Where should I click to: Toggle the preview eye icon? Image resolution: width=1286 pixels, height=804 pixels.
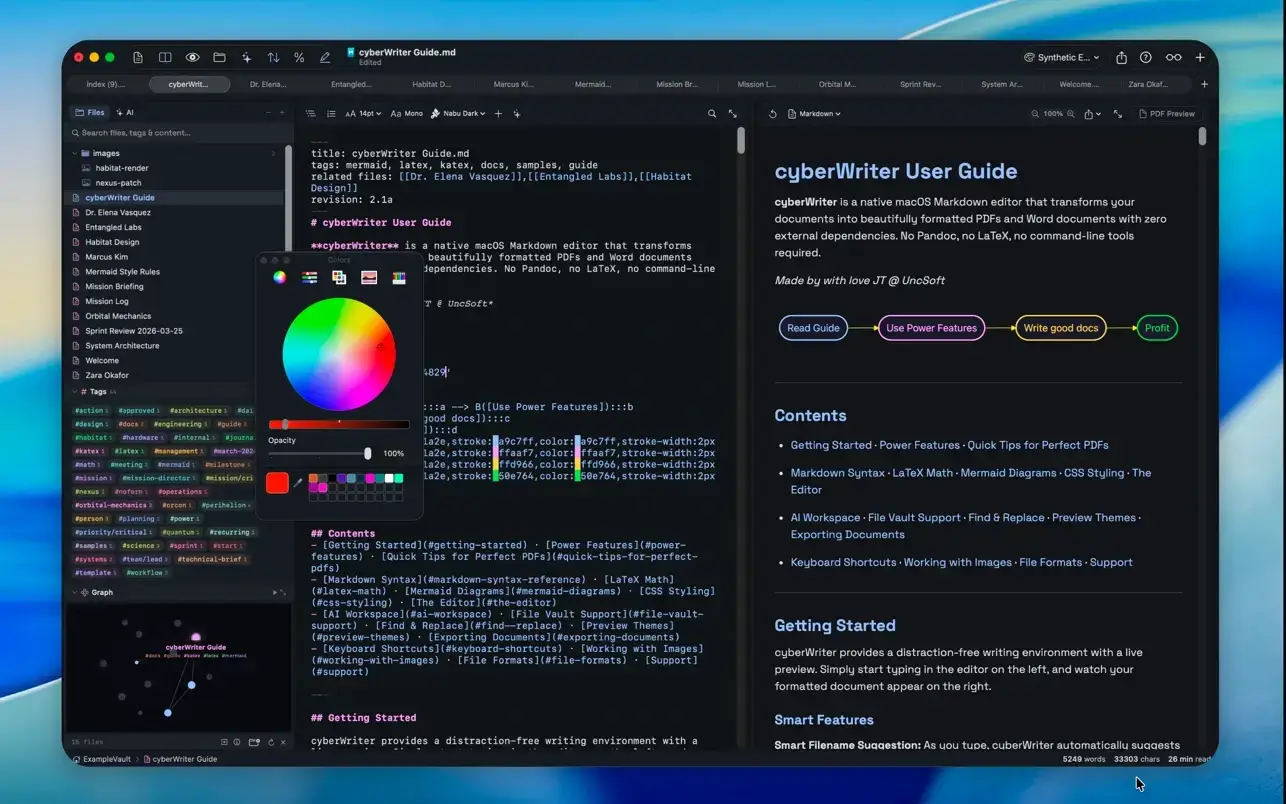pyautogui.click(x=192, y=58)
